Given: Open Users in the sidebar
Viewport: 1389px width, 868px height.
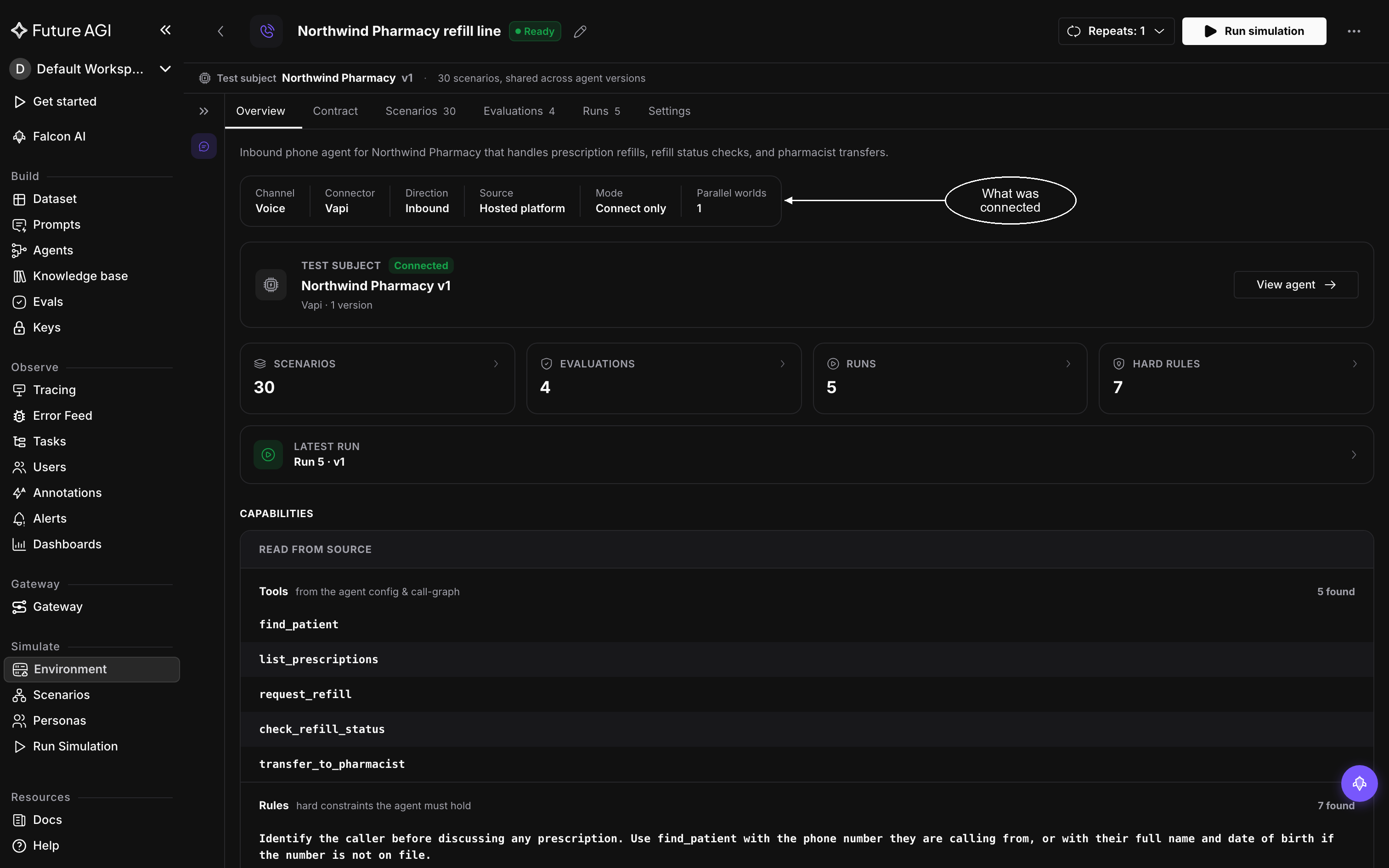Looking at the screenshot, I should 92,468.
